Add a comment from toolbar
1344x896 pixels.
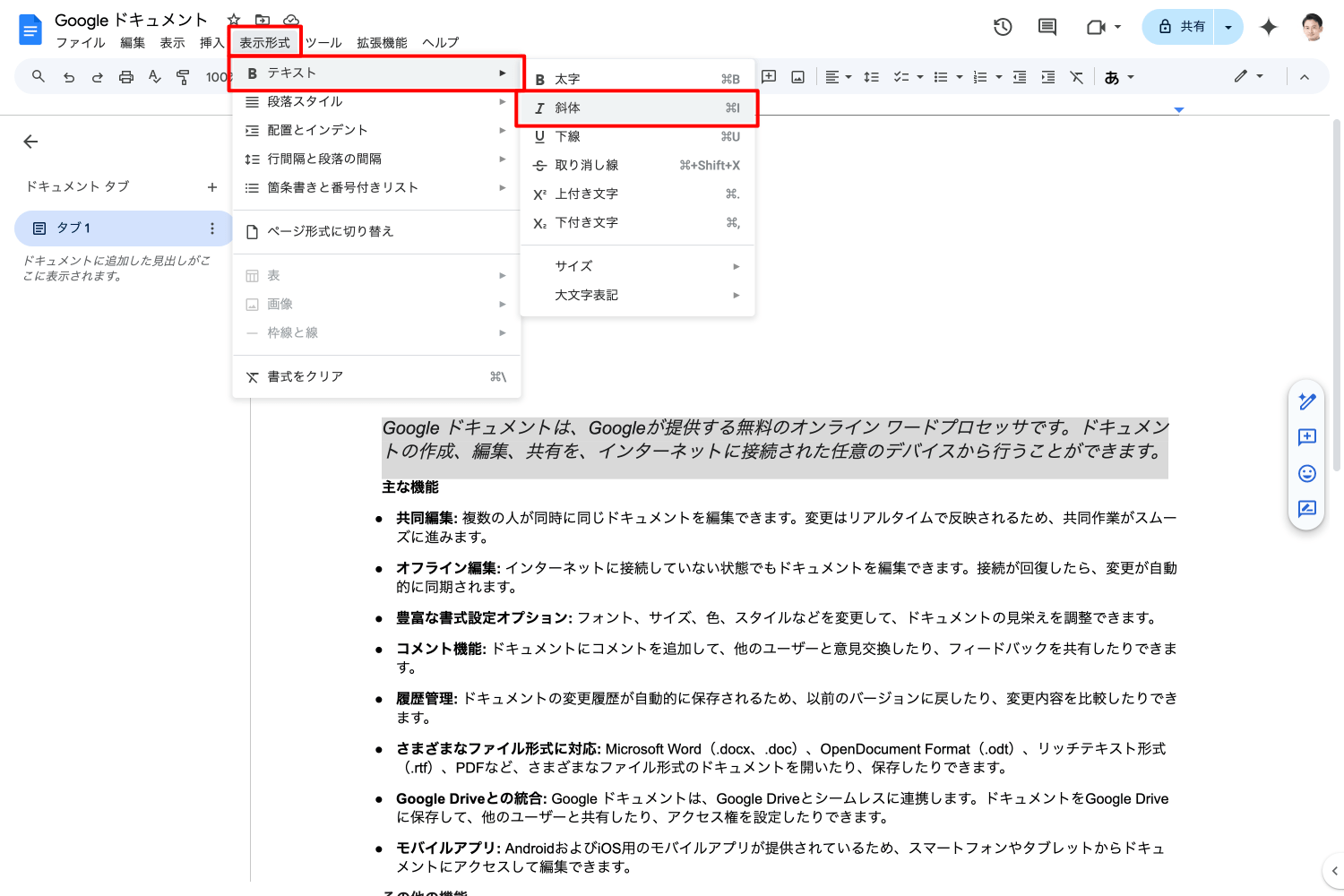[x=769, y=77]
